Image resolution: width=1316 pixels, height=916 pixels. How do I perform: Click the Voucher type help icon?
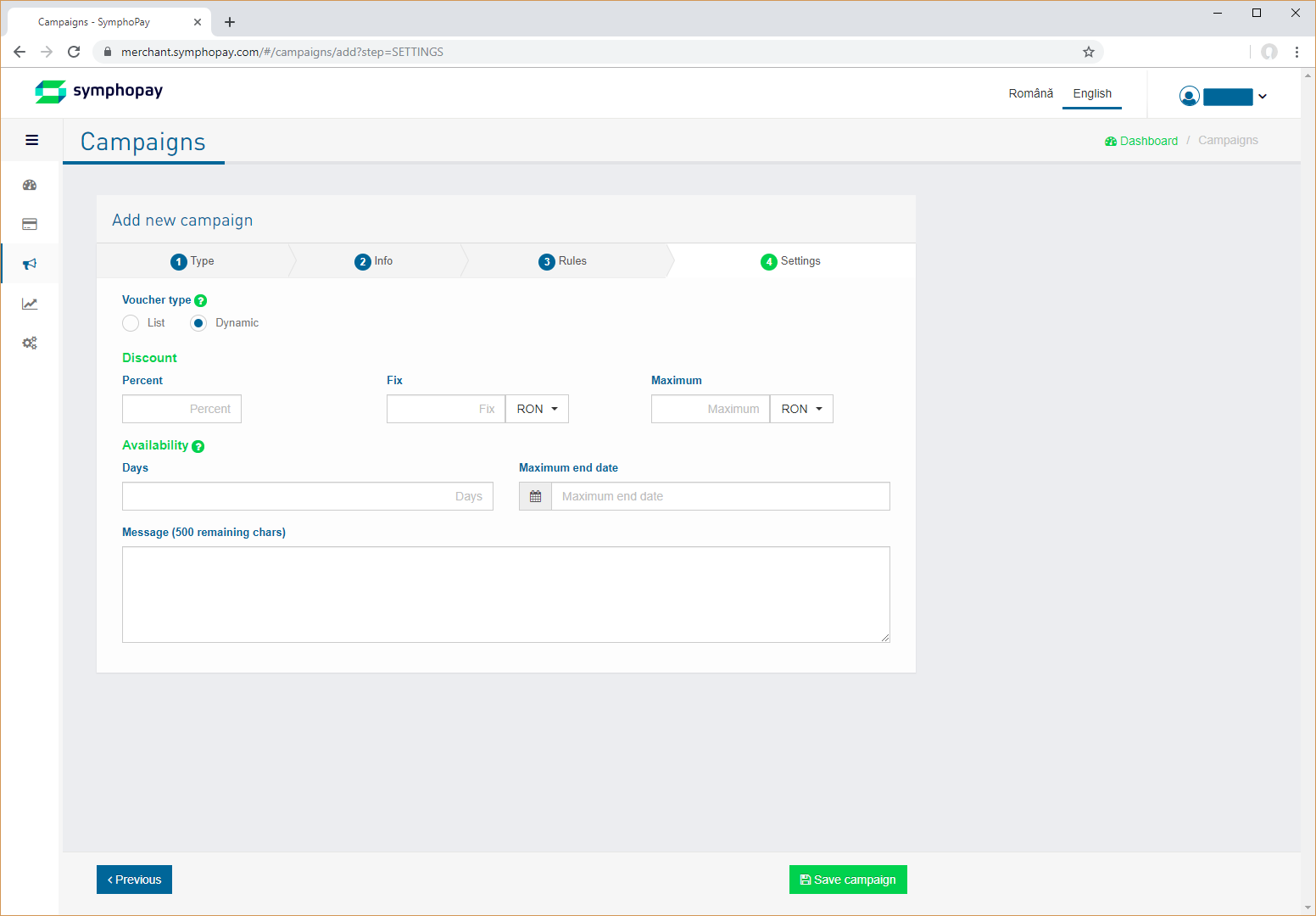201,301
